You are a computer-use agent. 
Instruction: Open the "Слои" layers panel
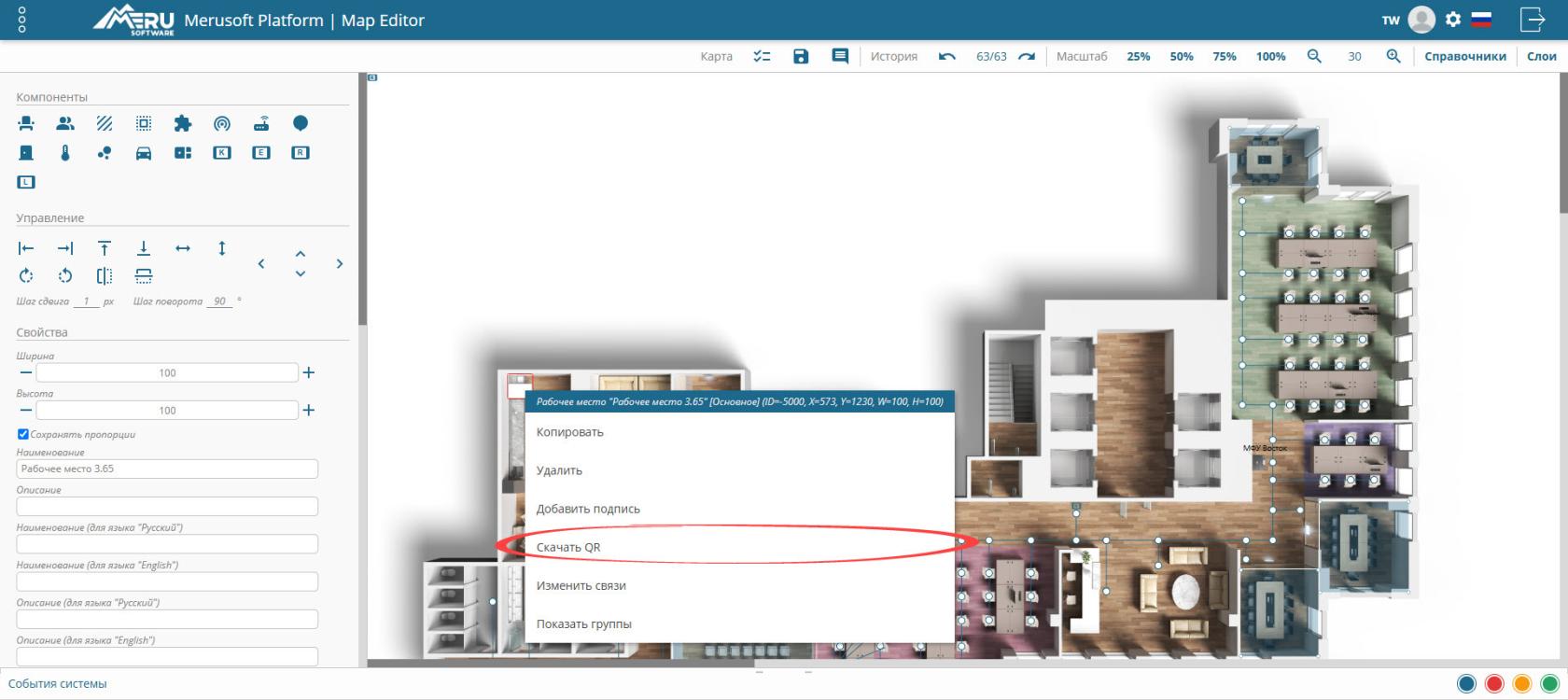pos(1541,56)
